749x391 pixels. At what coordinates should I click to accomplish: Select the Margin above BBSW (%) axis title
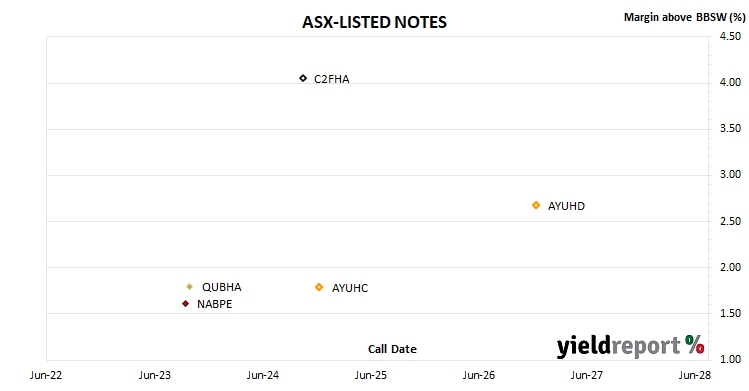685,17
